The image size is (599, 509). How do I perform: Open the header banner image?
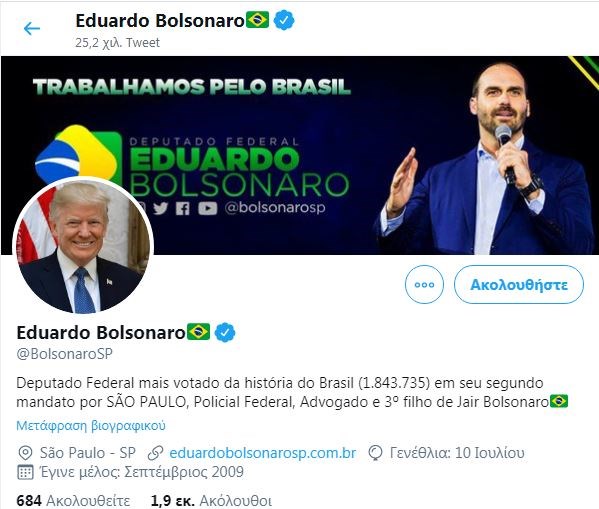300,155
